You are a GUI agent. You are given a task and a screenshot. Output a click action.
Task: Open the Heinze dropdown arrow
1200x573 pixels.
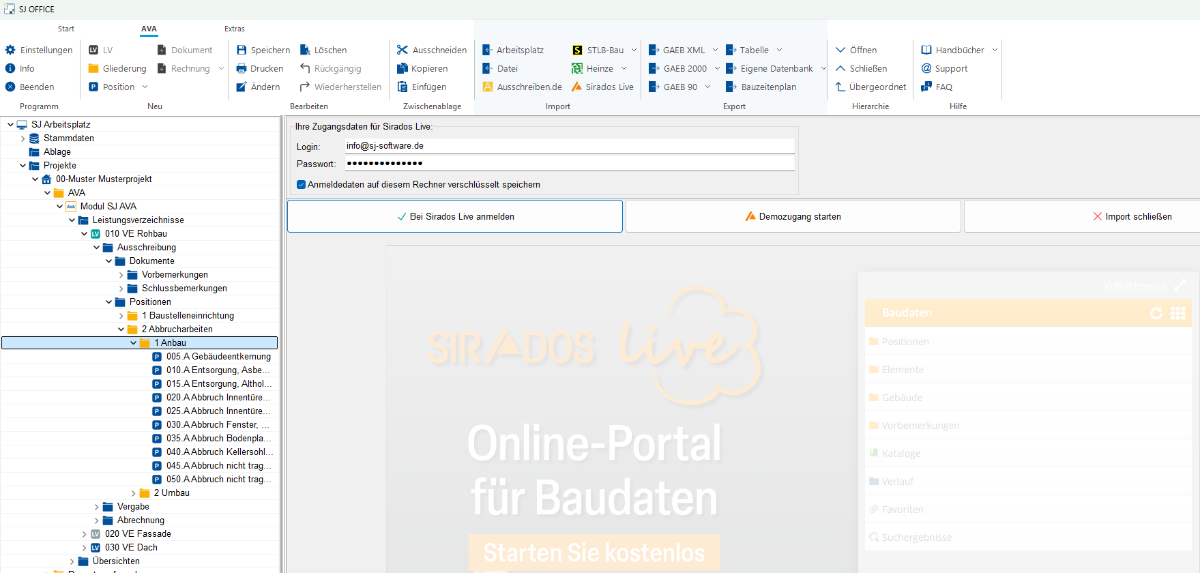click(623, 69)
